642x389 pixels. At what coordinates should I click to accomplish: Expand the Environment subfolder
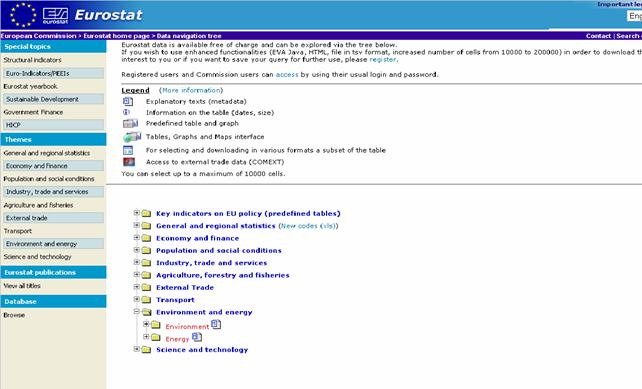pyautogui.click(x=146, y=324)
